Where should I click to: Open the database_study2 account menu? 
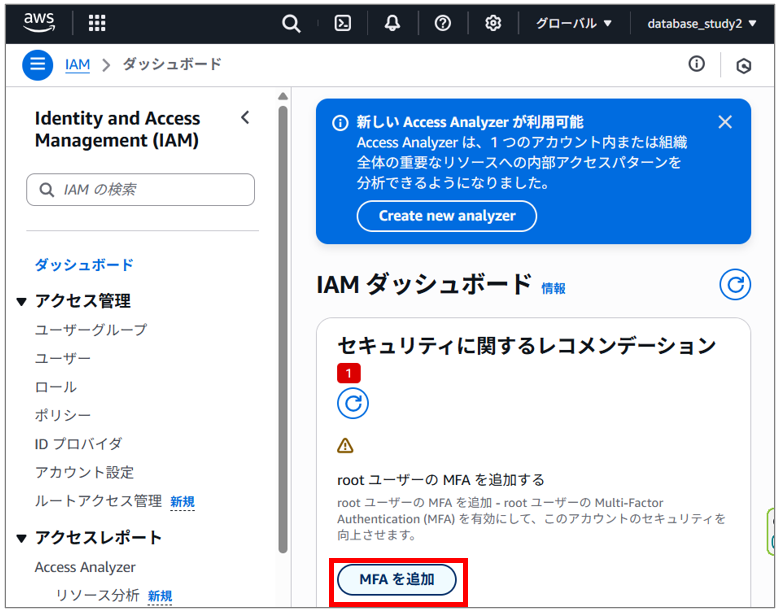(x=702, y=23)
